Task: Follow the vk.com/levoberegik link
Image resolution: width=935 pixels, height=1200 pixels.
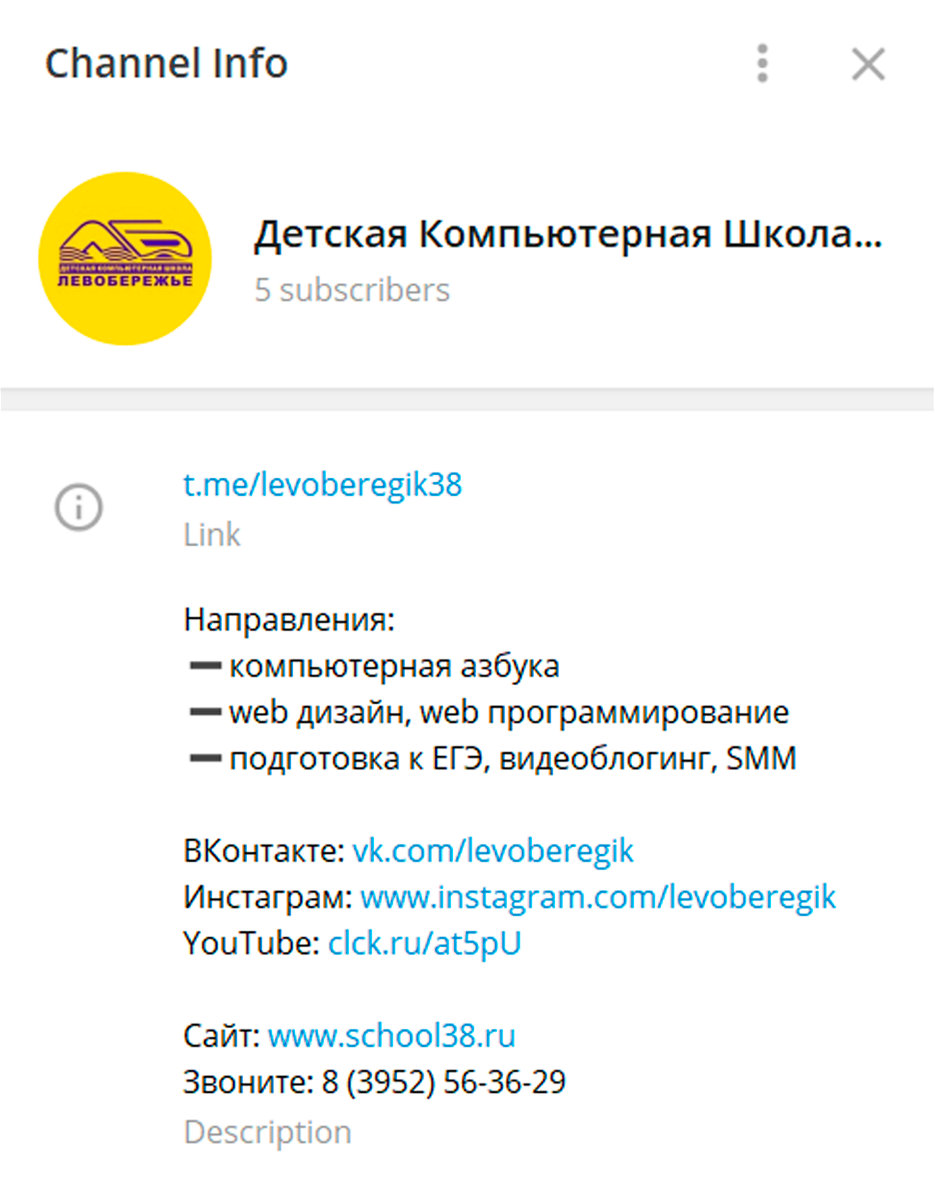Action: (493, 851)
